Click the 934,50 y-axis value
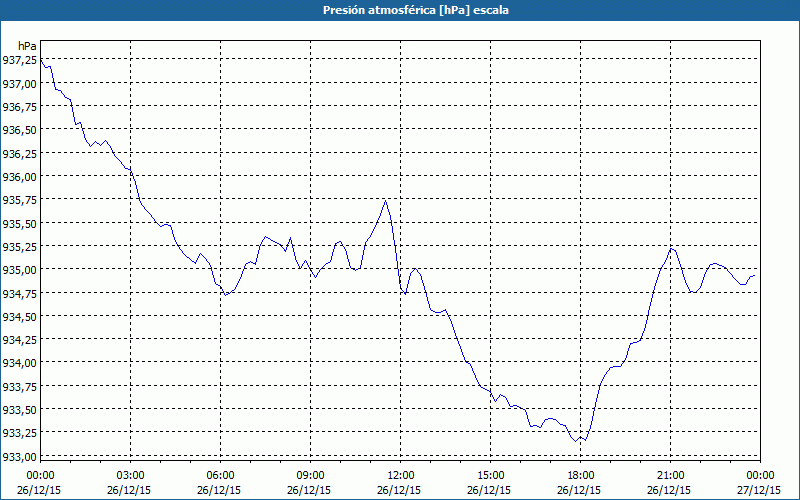Screen dimensions: 800x500 coord(19,316)
